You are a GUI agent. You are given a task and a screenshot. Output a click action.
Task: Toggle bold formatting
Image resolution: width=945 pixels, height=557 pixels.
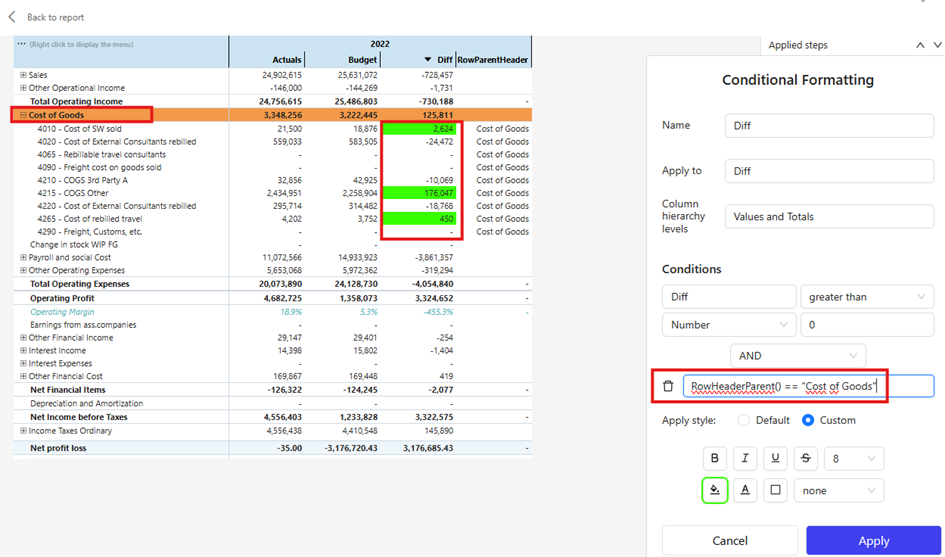pyautogui.click(x=715, y=458)
